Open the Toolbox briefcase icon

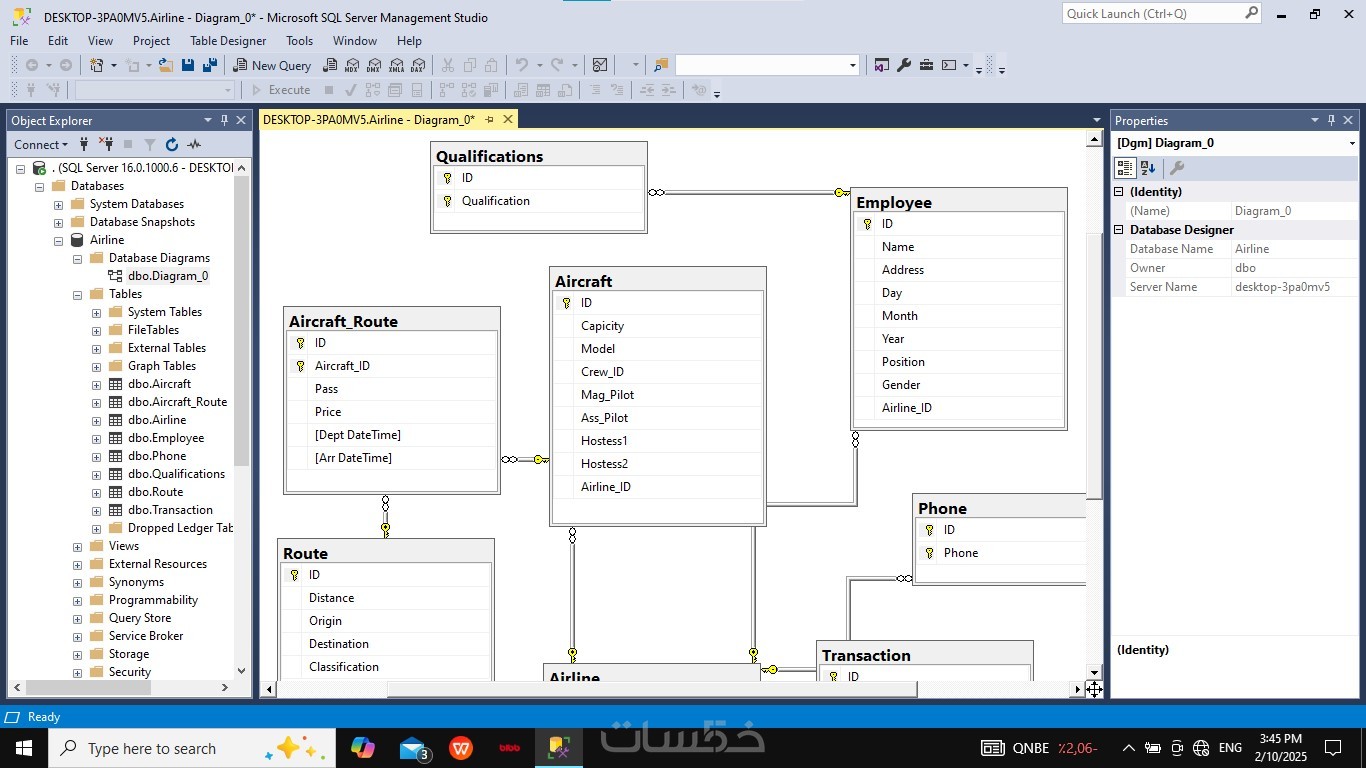[x=926, y=65]
